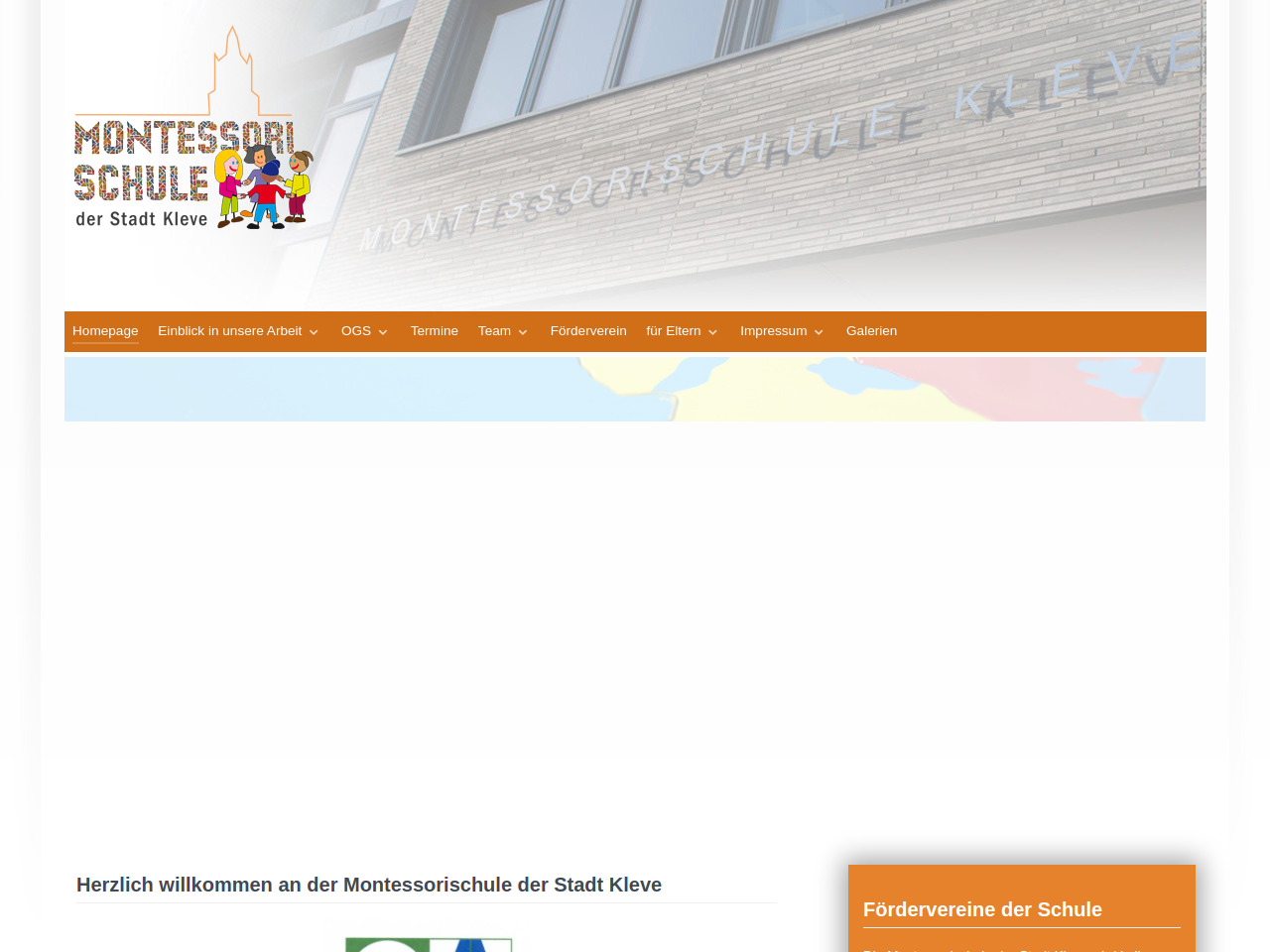
Task: Open the Homepage menu item
Action: pos(105,331)
